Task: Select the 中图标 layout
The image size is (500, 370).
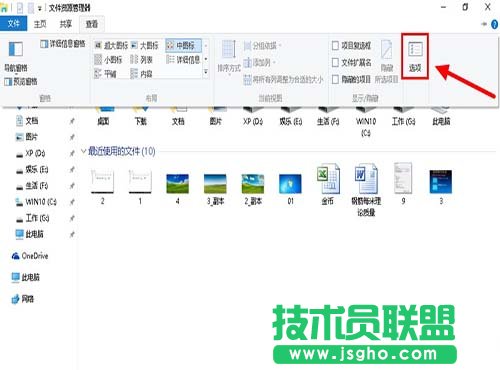Action: (183, 45)
